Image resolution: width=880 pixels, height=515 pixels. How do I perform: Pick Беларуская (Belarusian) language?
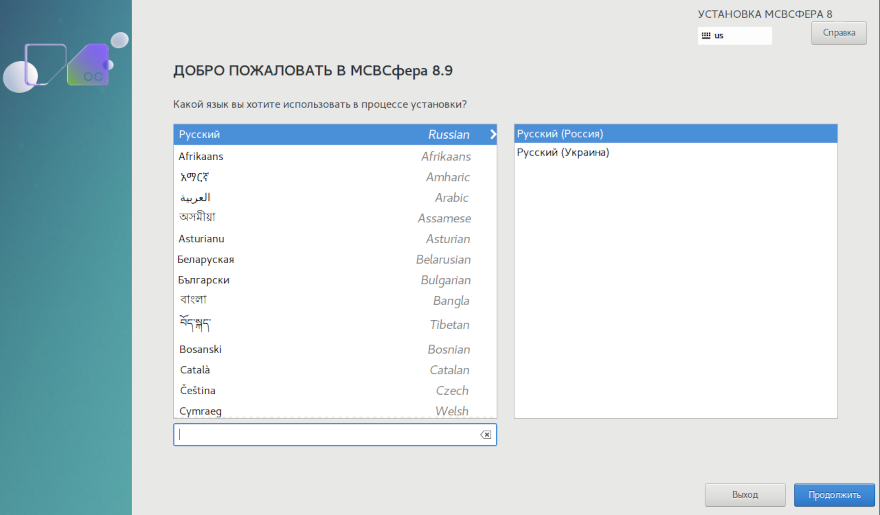pyautogui.click(x=334, y=260)
